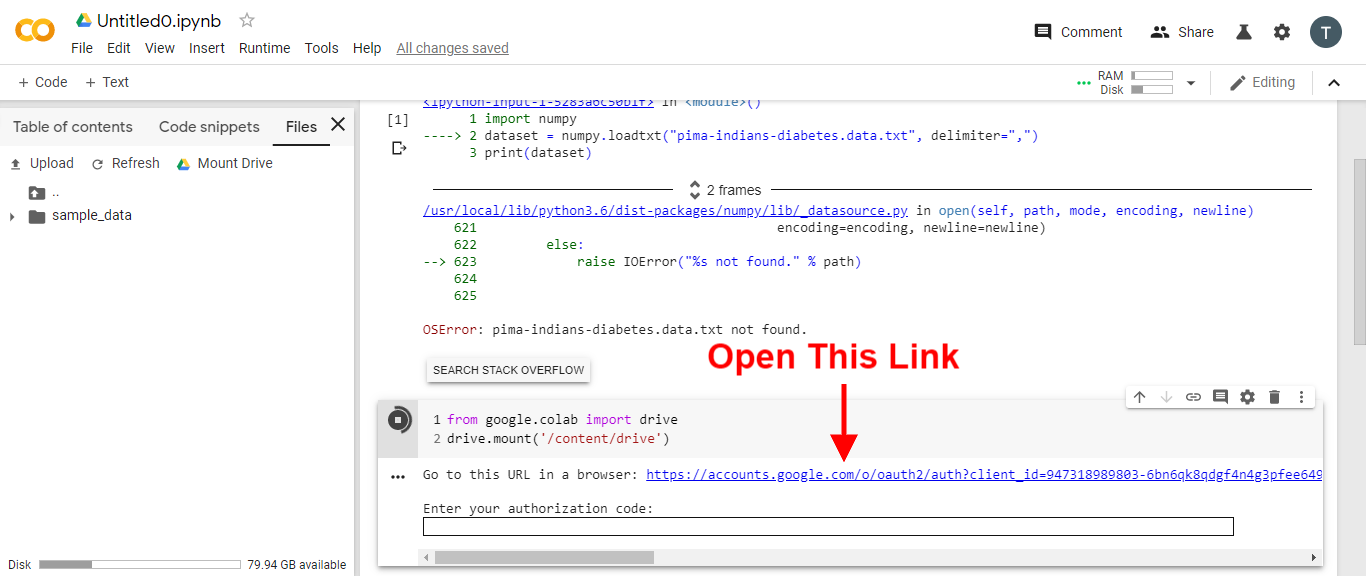
Task: Collapse the header with the chevron toggle
Action: click(x=1334, y=82)
